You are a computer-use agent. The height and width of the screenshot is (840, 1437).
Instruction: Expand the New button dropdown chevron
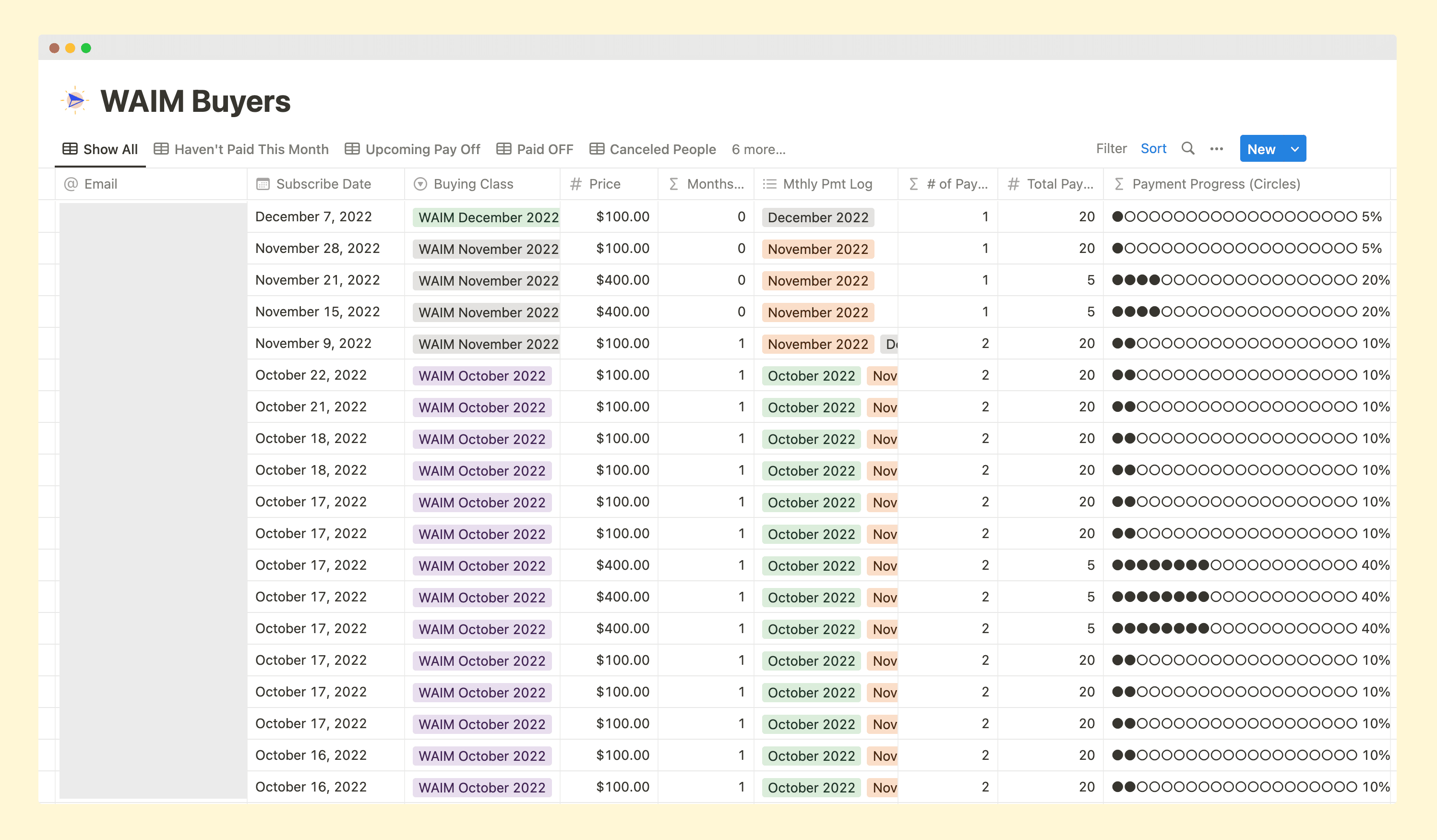(1293, 149)
